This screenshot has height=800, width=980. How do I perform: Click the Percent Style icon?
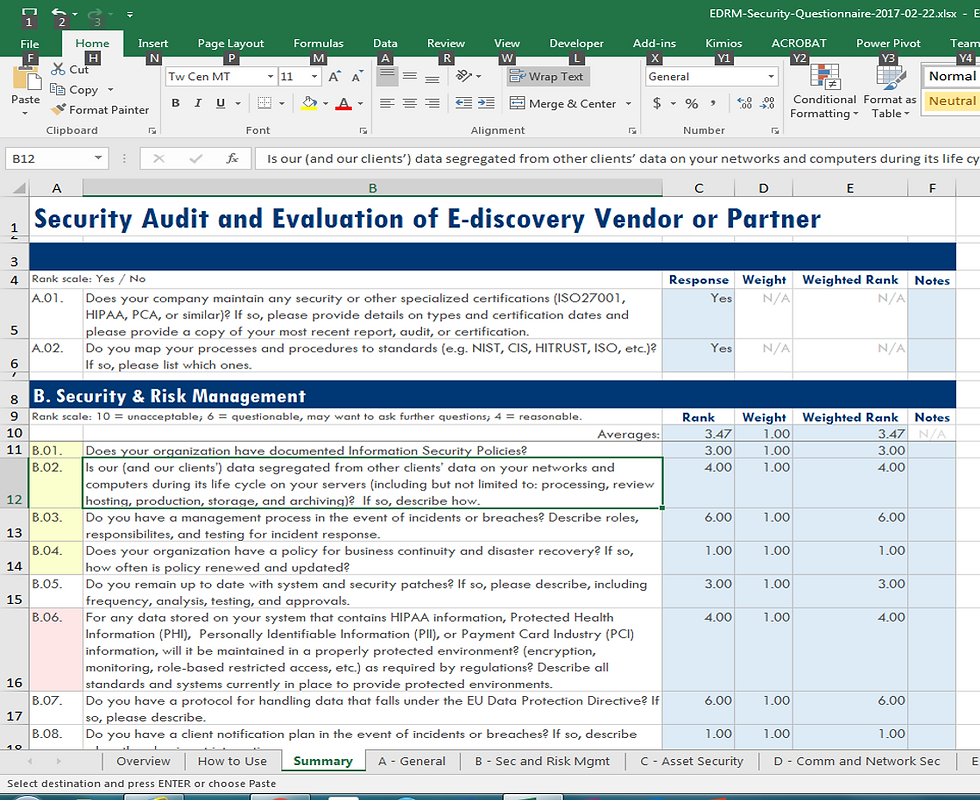click(691, 103)
